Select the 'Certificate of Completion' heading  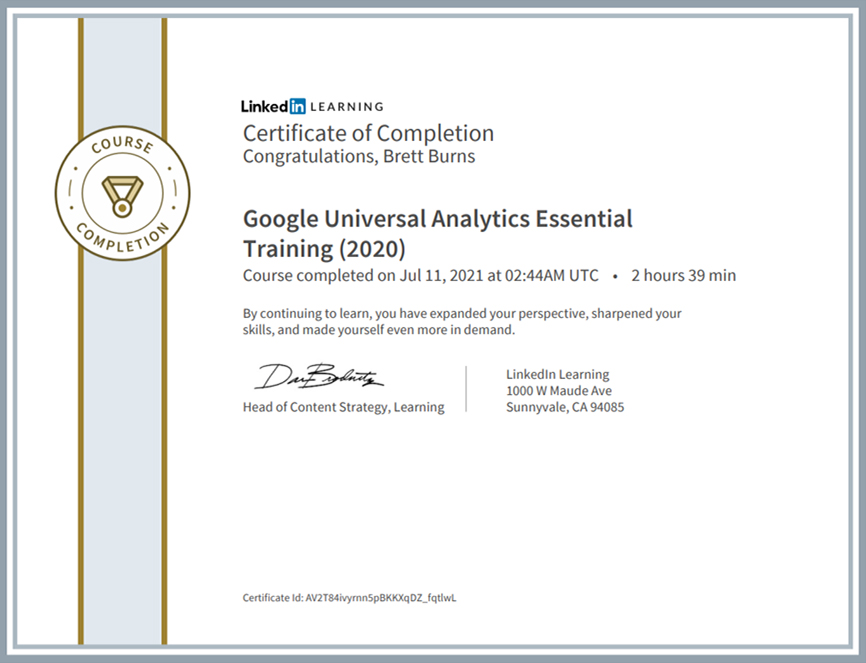point(368,133)
